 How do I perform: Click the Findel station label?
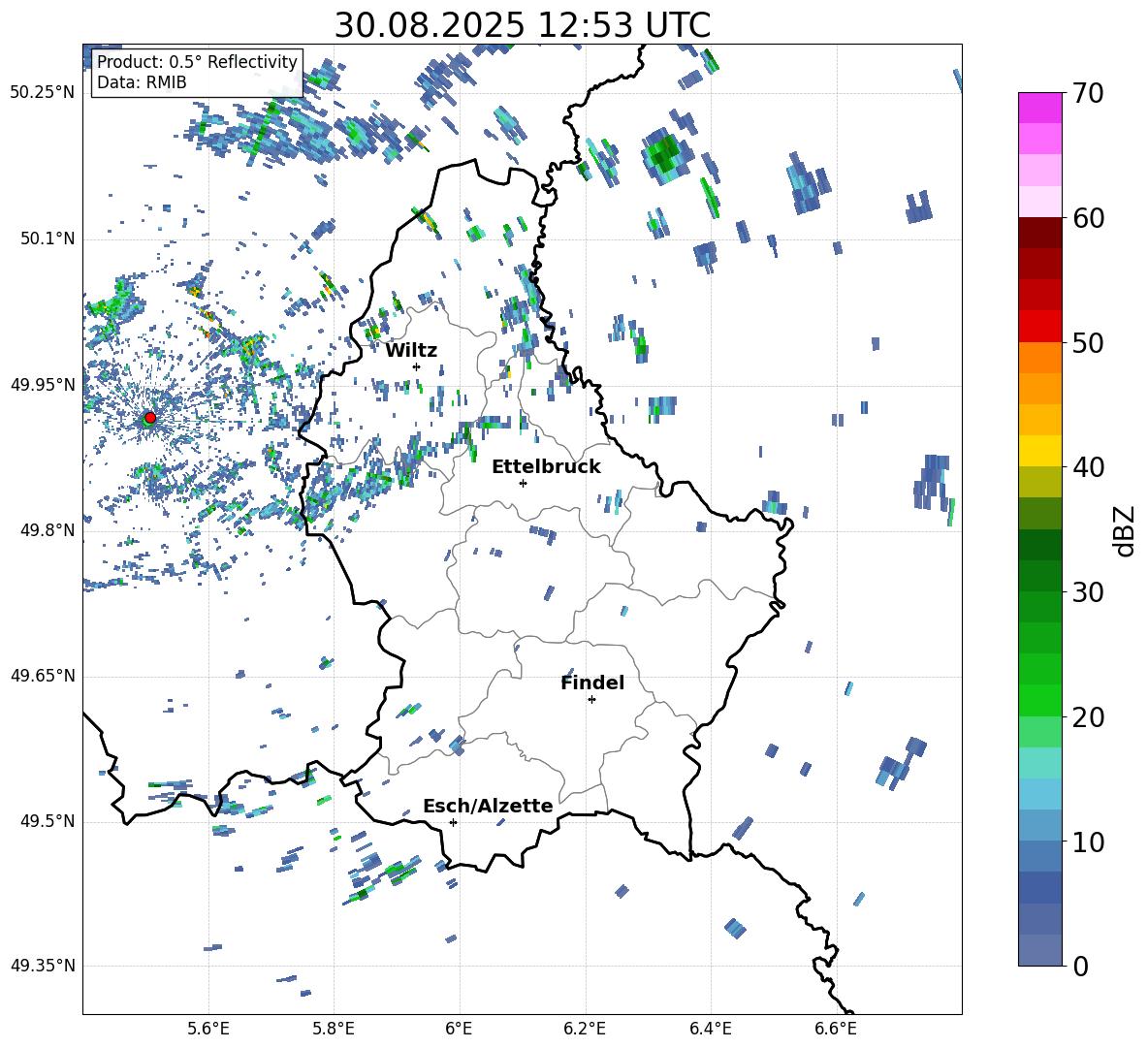pyautogui.click(x=592, y=683)
